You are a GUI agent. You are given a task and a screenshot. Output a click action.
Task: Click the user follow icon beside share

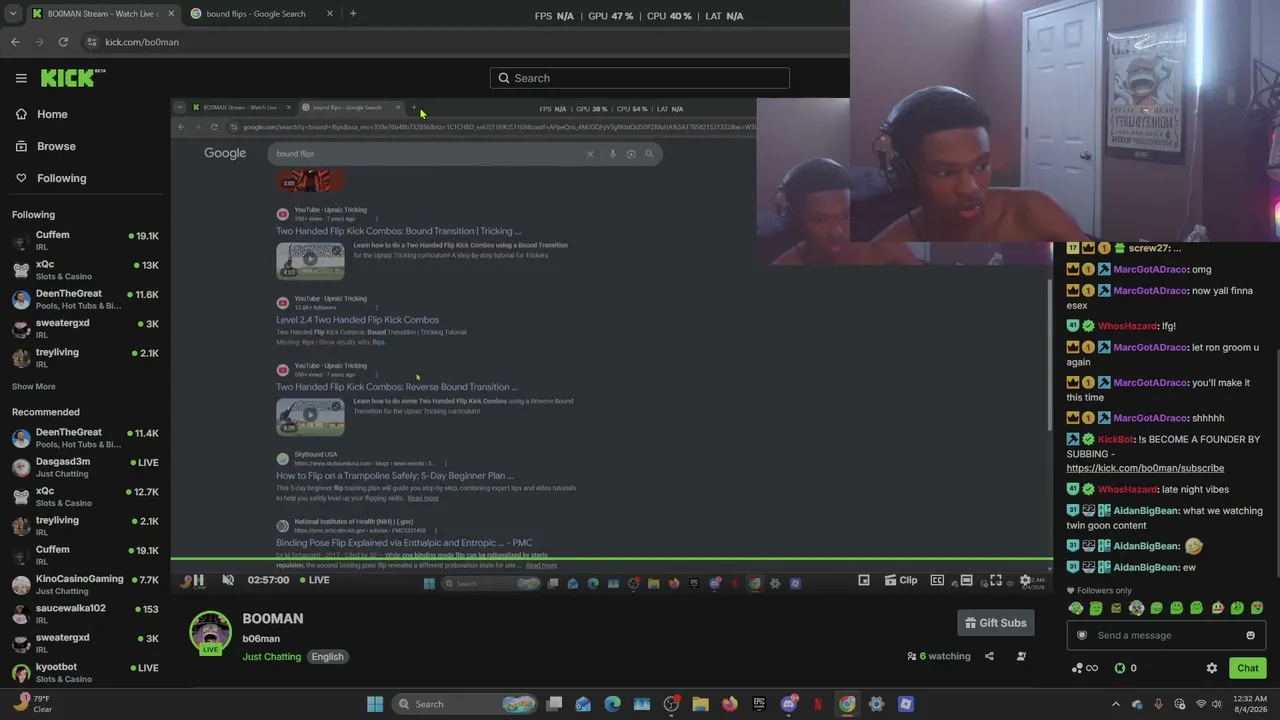[x=1021, y=656]
